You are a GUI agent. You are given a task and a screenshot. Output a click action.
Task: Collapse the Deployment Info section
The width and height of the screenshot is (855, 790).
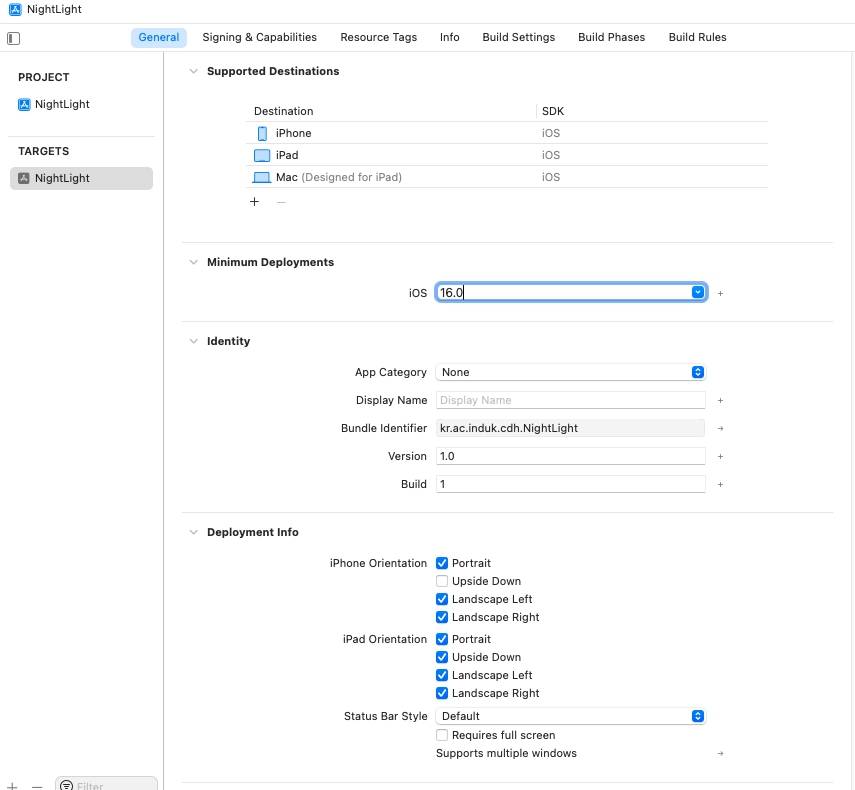pos(194,532)
